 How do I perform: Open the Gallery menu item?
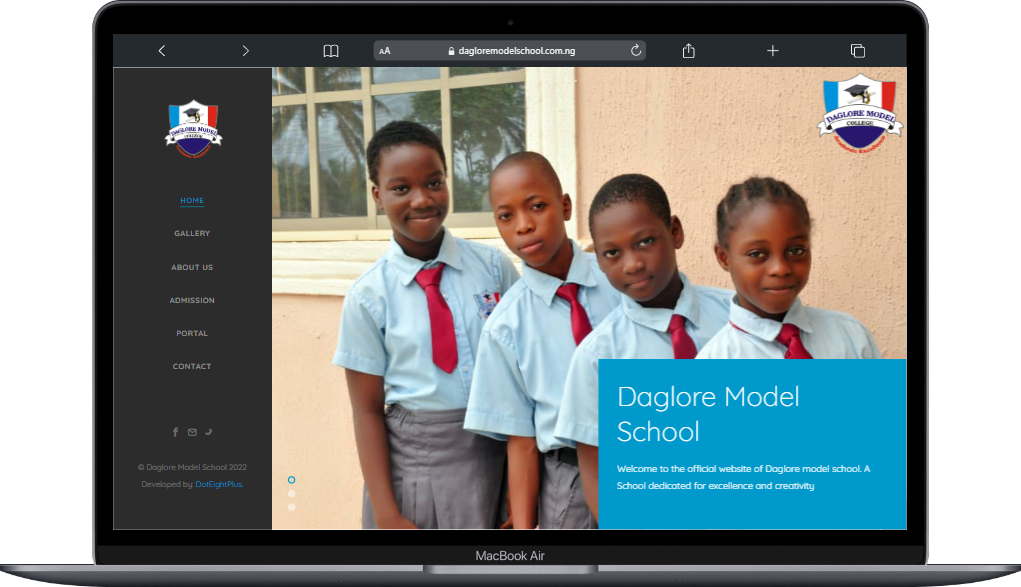point(192,234)
